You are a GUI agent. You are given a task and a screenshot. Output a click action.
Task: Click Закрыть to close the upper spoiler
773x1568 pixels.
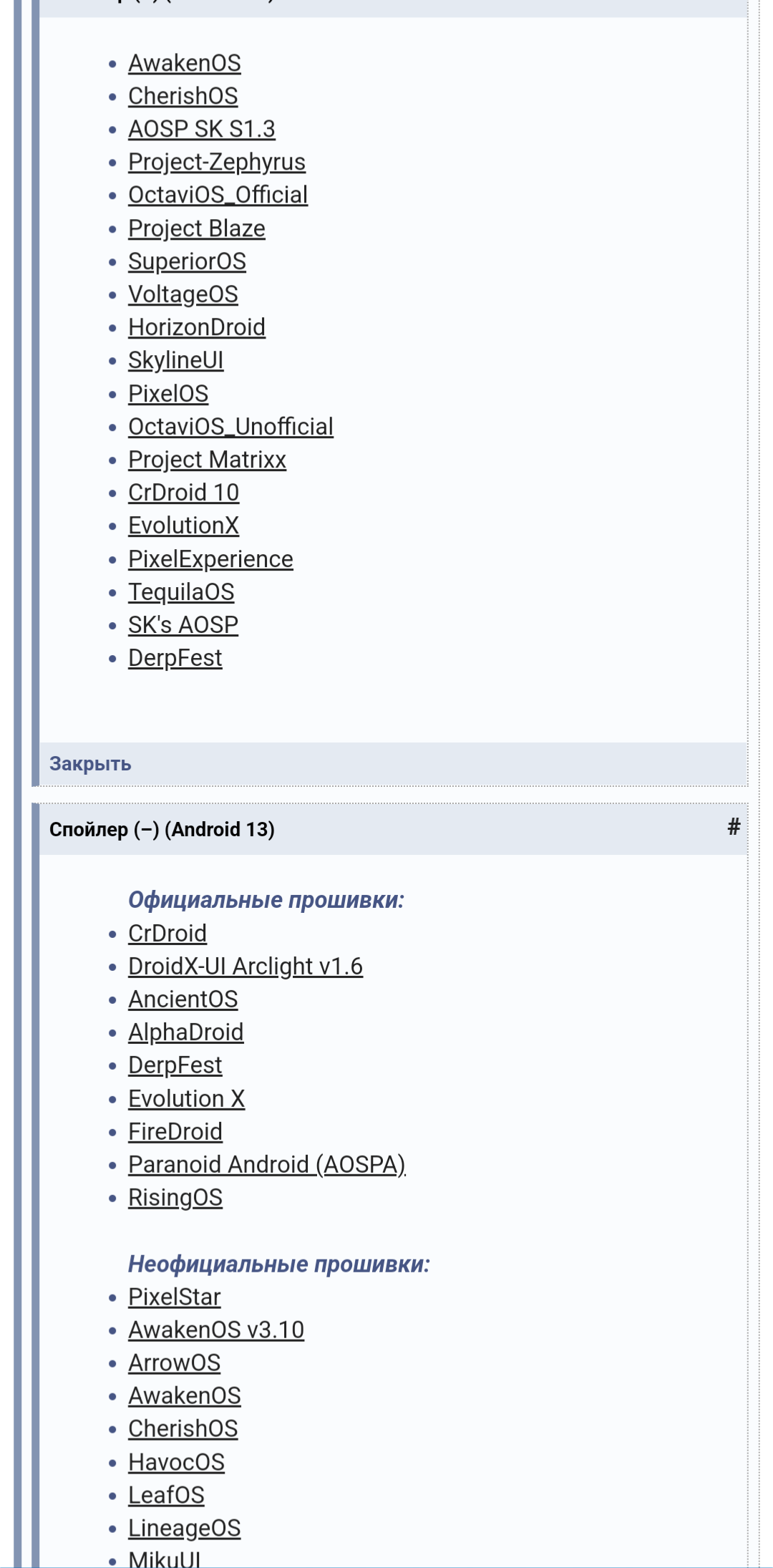click(90, 764)
